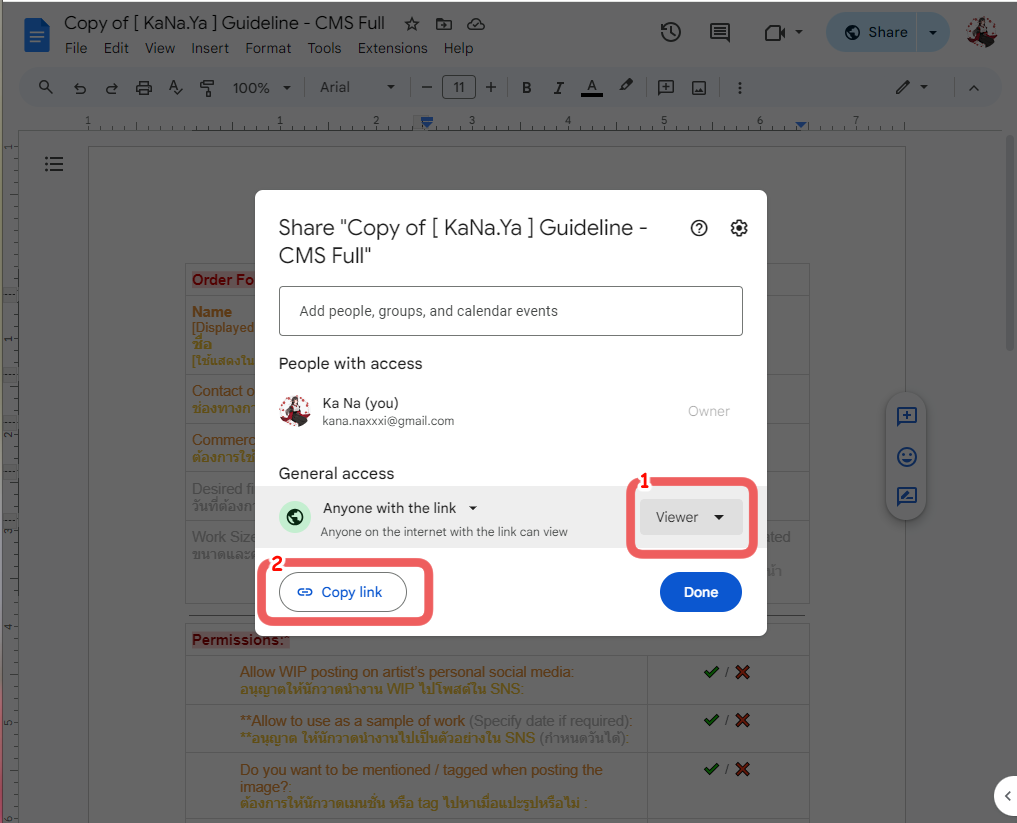This screenshot has width=1017, height=823.
Task: Open the comments history icon
Action: 719,32
